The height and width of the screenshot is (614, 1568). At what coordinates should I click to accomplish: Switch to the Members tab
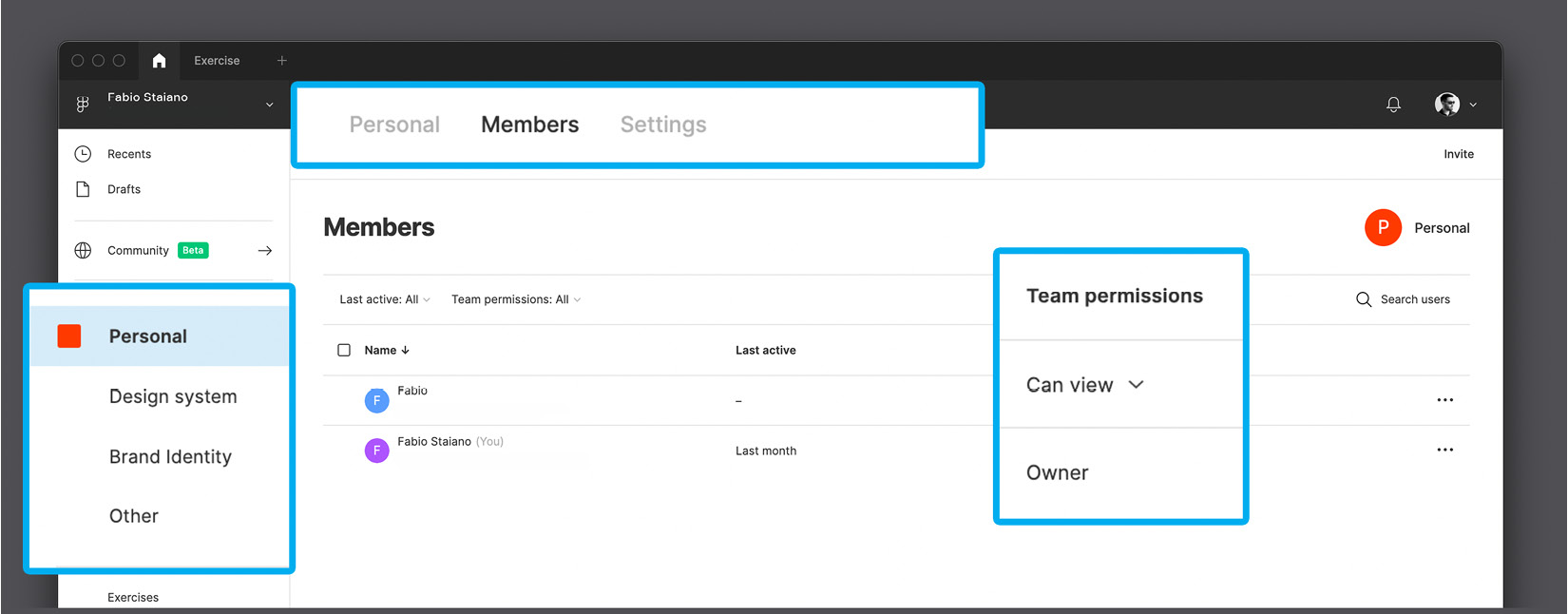tap(529, 125)
